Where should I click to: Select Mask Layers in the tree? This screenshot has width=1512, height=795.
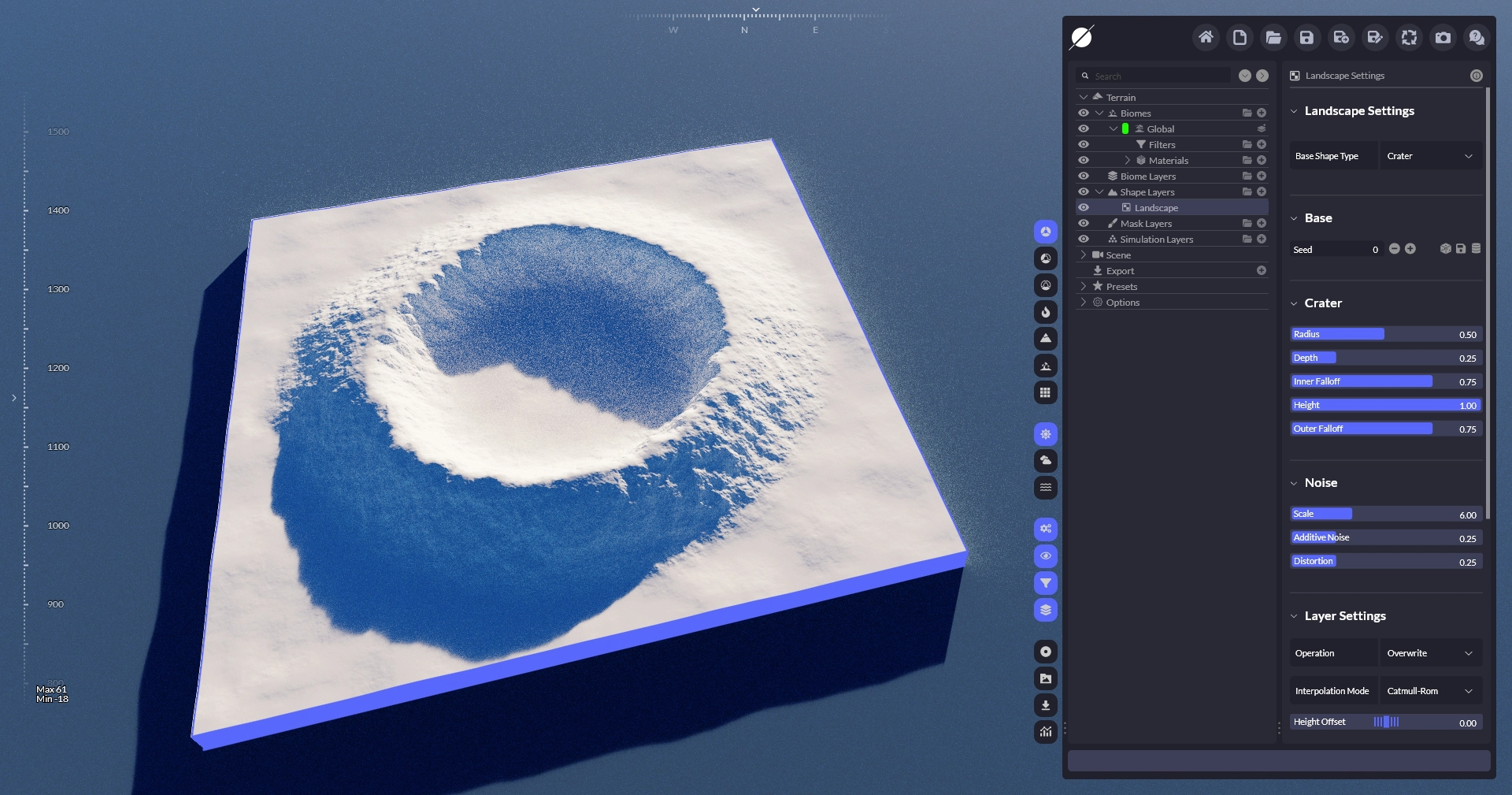point(1146,224)
